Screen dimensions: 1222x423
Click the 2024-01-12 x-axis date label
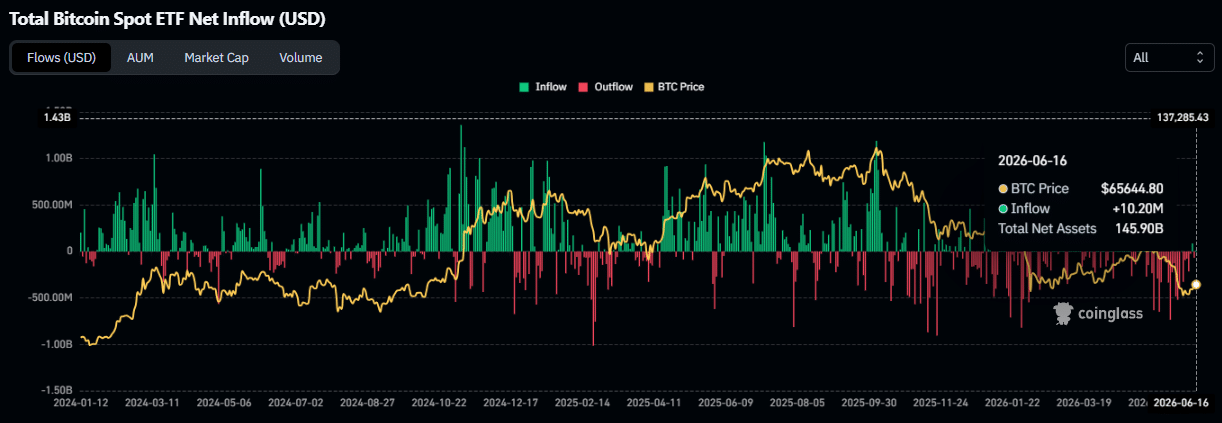click(80, 403)
